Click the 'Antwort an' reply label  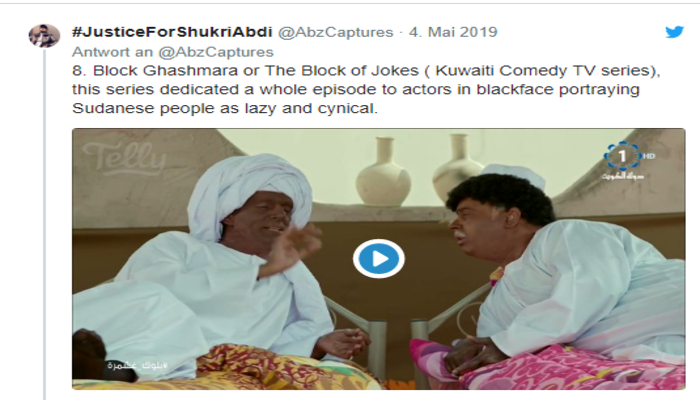[113, 52]
